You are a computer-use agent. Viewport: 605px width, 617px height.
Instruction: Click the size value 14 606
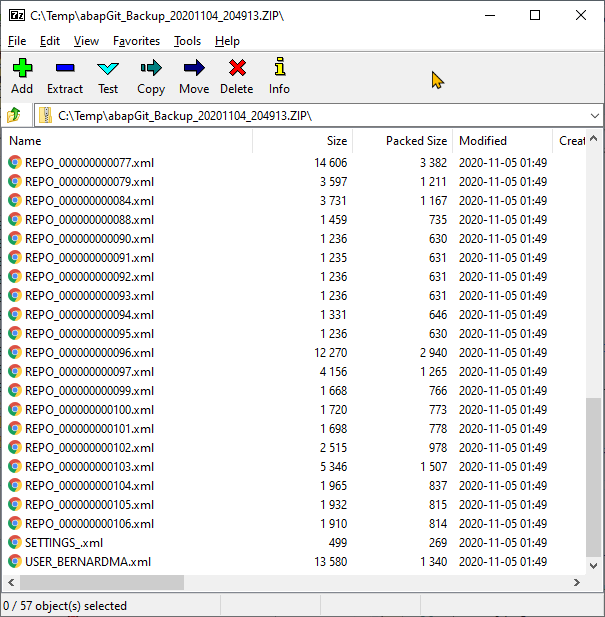point(330,163)
